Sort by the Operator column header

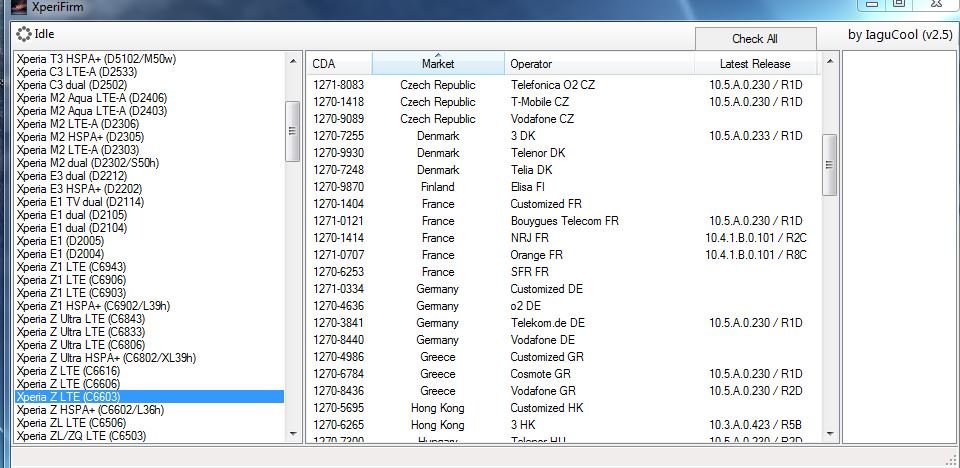coord(599,64)
